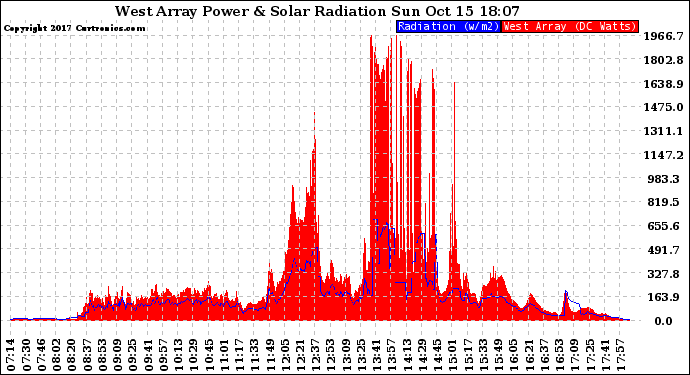
Task: Click the 12:53 time label
Action: 331,355
